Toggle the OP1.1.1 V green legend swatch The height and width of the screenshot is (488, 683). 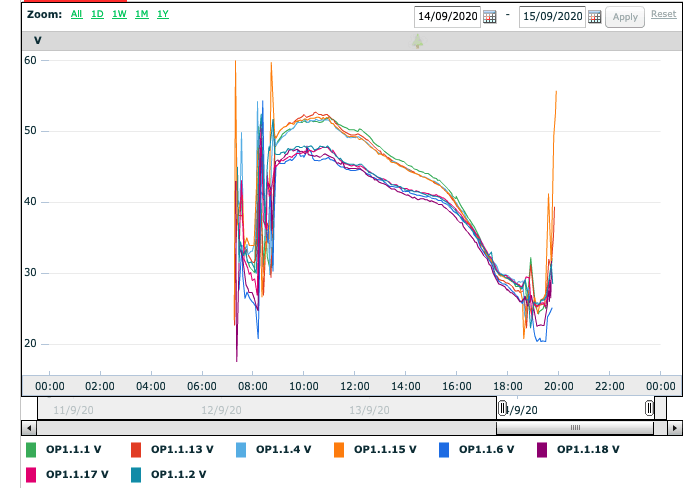tap(31, 450)
